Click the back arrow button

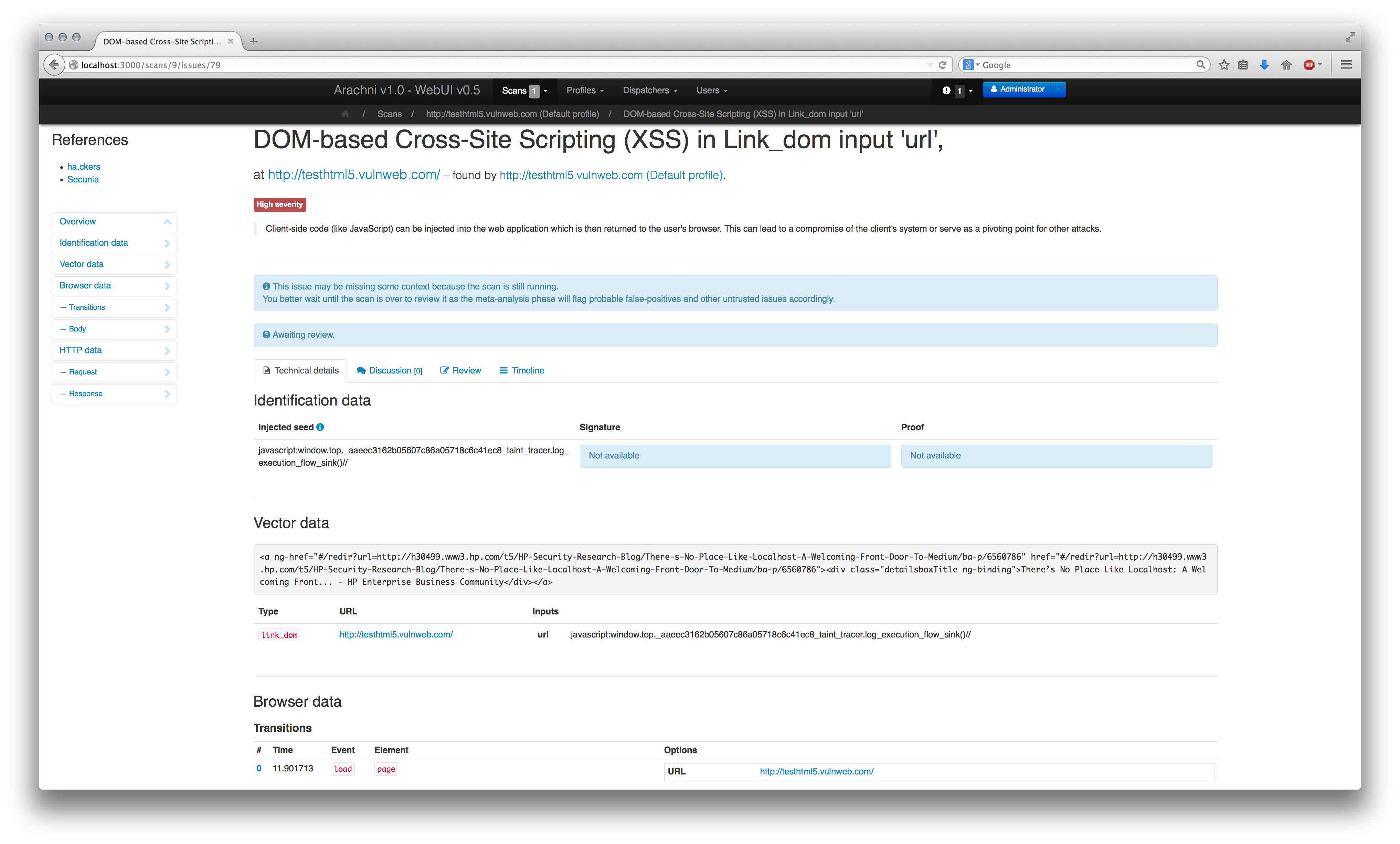[54, 65]
